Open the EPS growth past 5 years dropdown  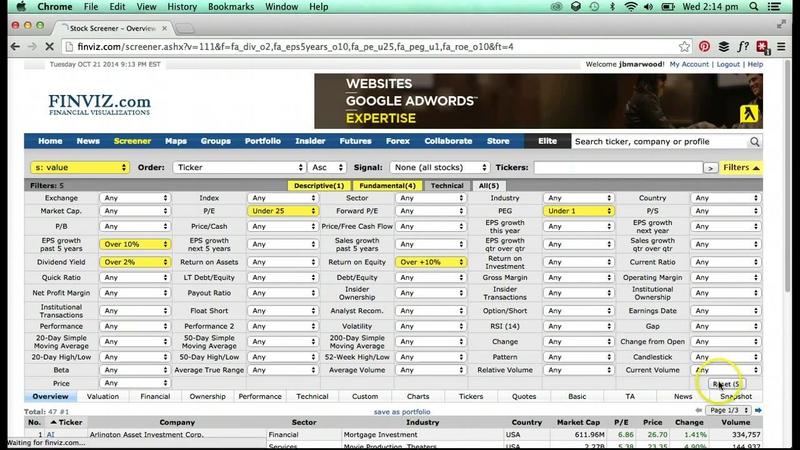(x=135, y=244)
